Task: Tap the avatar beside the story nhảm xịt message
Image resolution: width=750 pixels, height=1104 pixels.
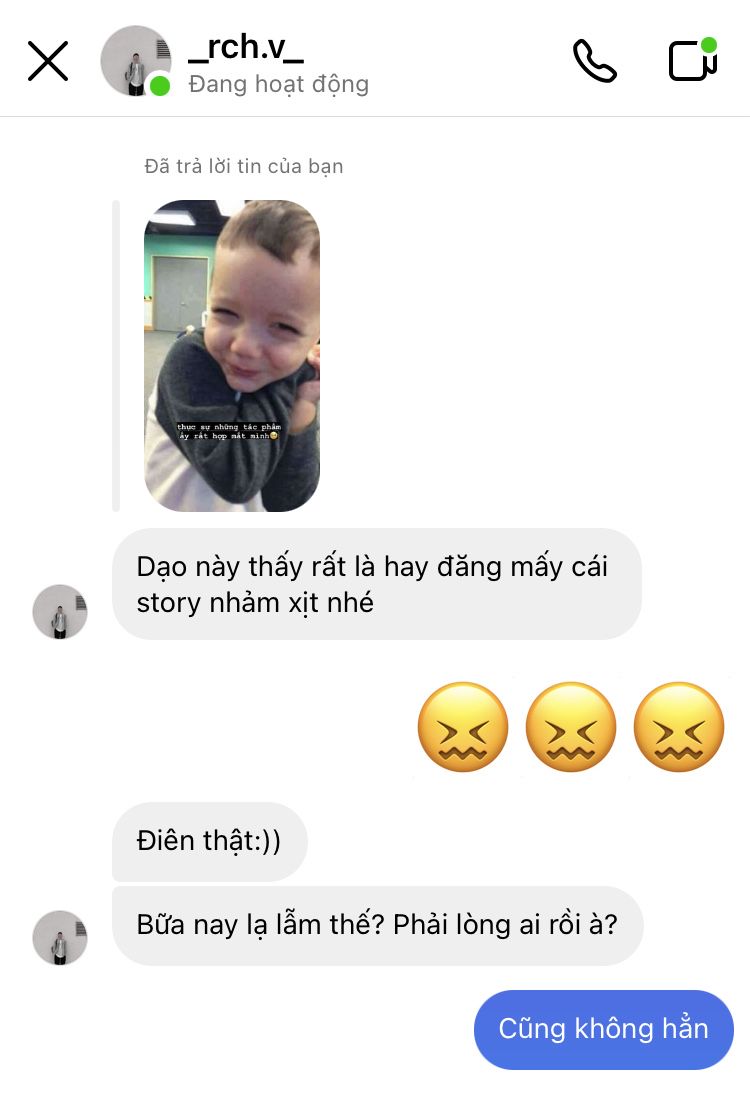Action: click(60, 612)
